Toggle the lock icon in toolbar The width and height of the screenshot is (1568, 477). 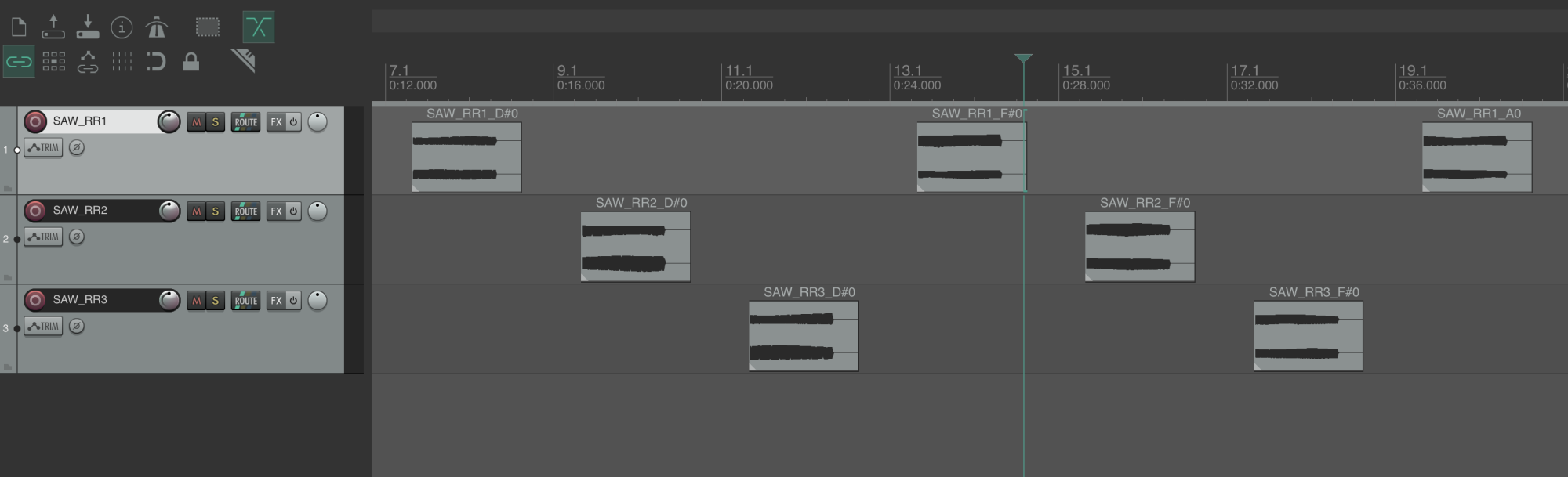191,61
